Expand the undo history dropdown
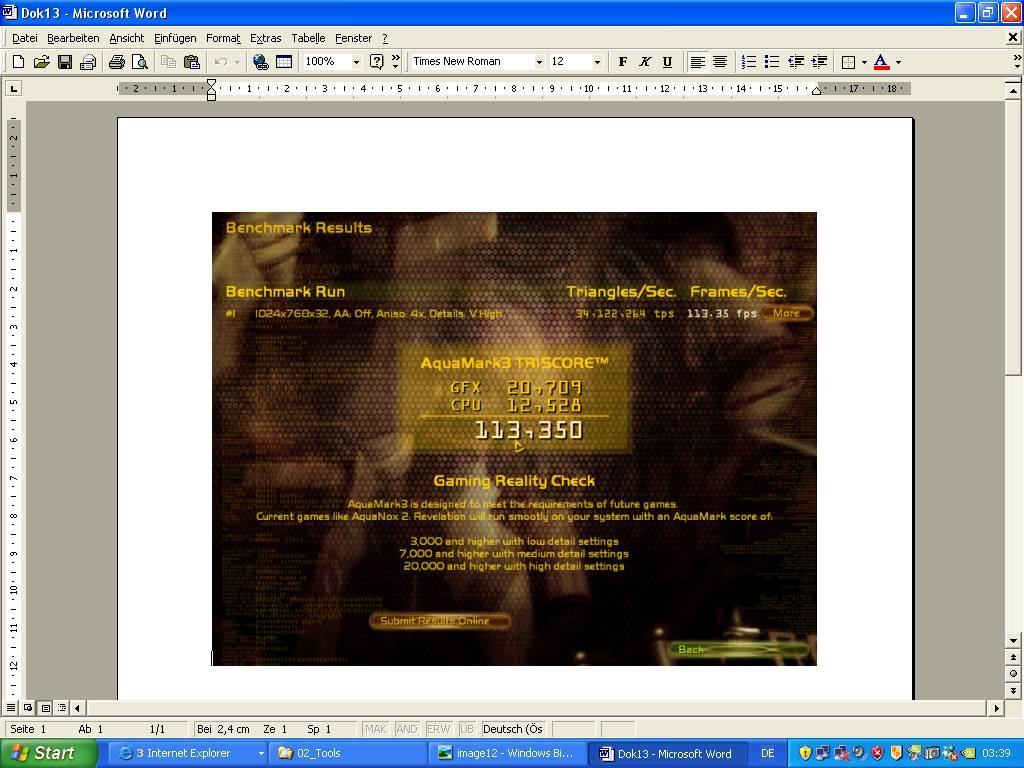 tap(237, 62)
